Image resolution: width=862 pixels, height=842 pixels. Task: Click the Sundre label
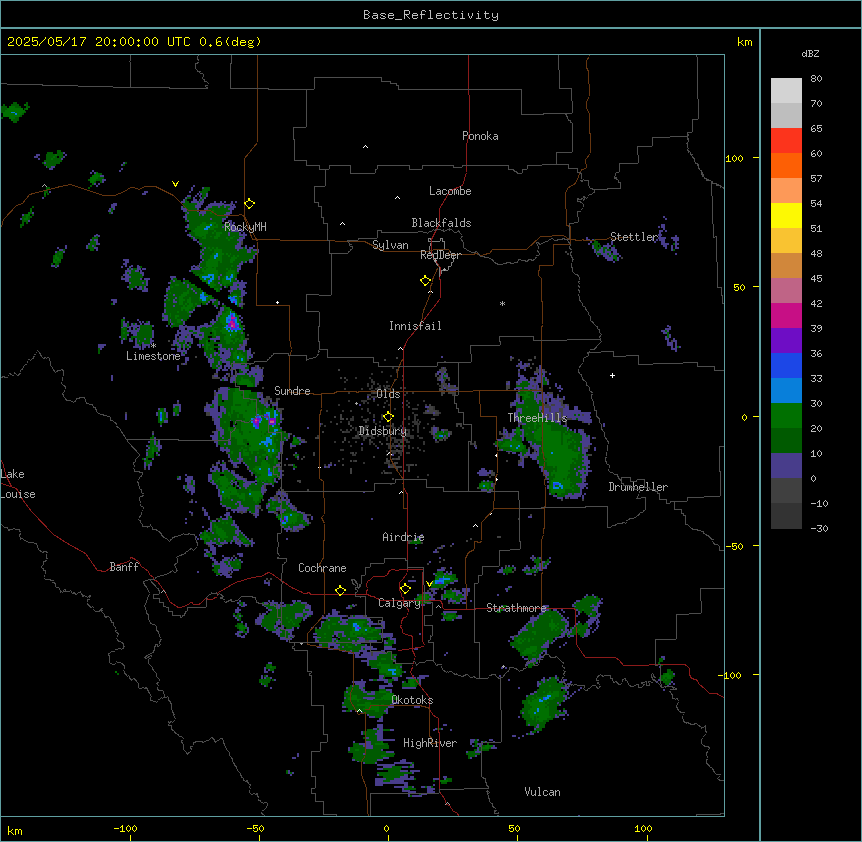292,391
